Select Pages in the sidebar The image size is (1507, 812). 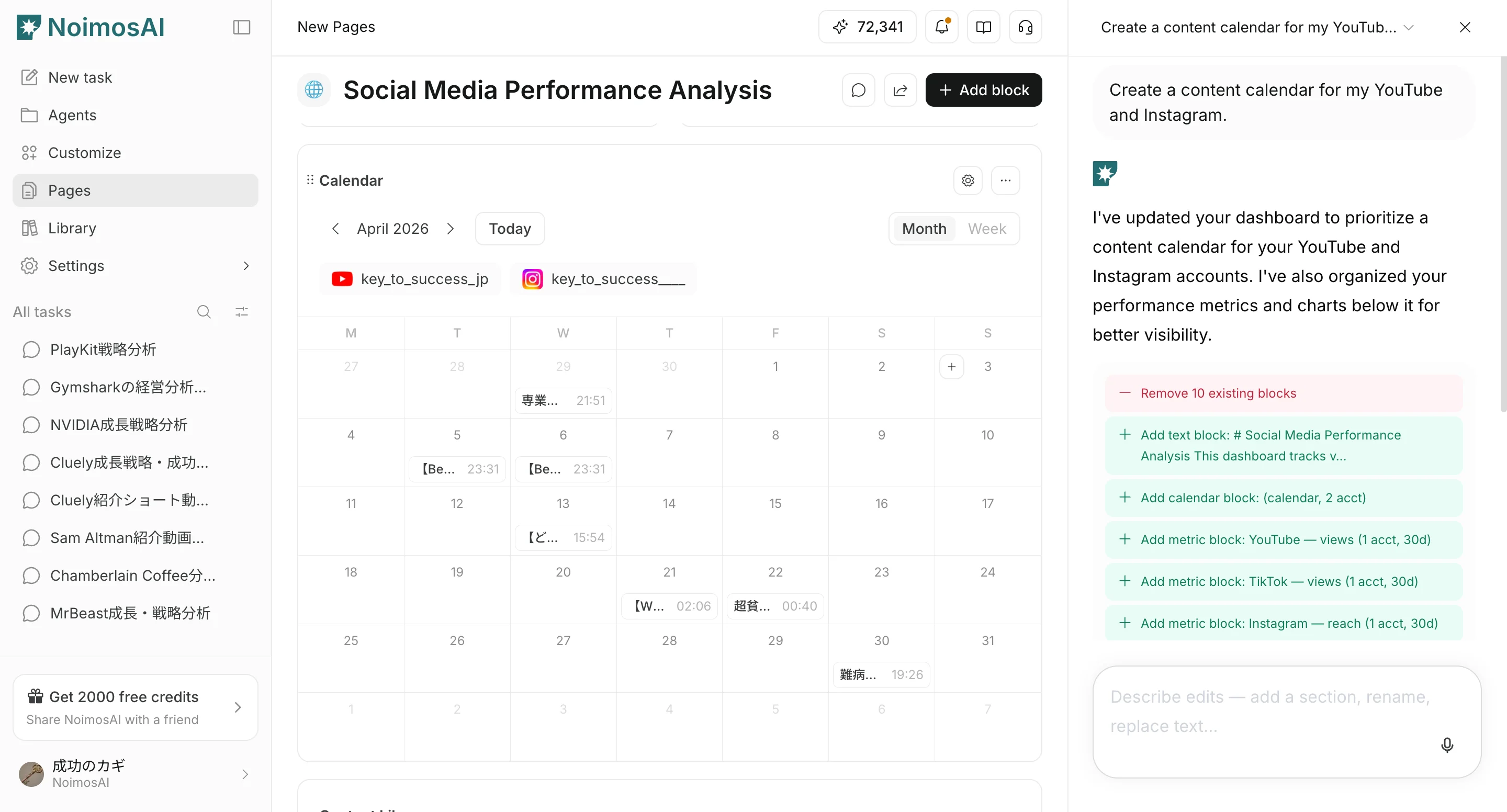[x=136, y=190]
